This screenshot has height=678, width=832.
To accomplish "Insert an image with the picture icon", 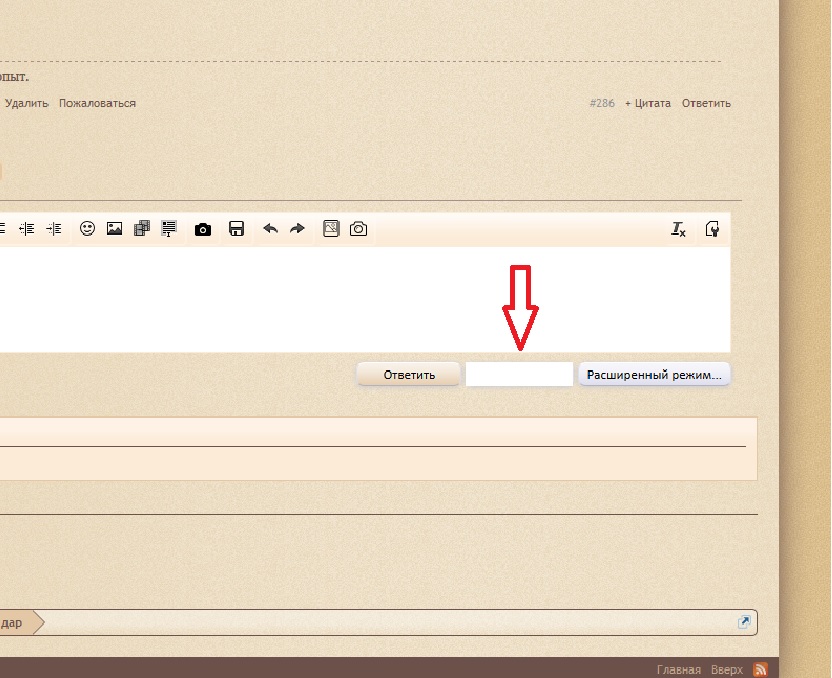I will [x=115, y=229].
